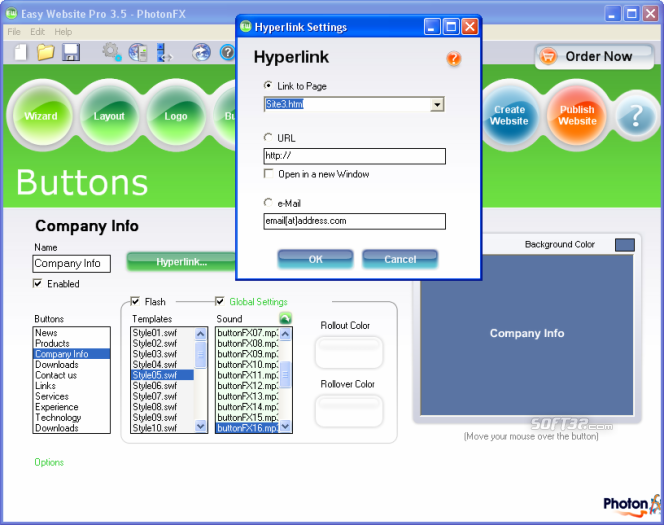
Task: Click the Create Website blue bubble
Action: (509, 115)
